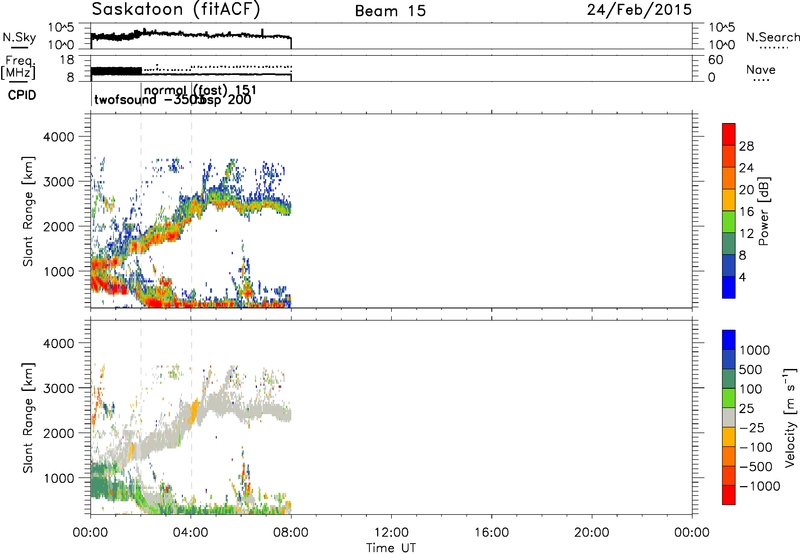Click the N.Sky noise label
This screenshot has width=800, height=554.
(x=19, y=37)
